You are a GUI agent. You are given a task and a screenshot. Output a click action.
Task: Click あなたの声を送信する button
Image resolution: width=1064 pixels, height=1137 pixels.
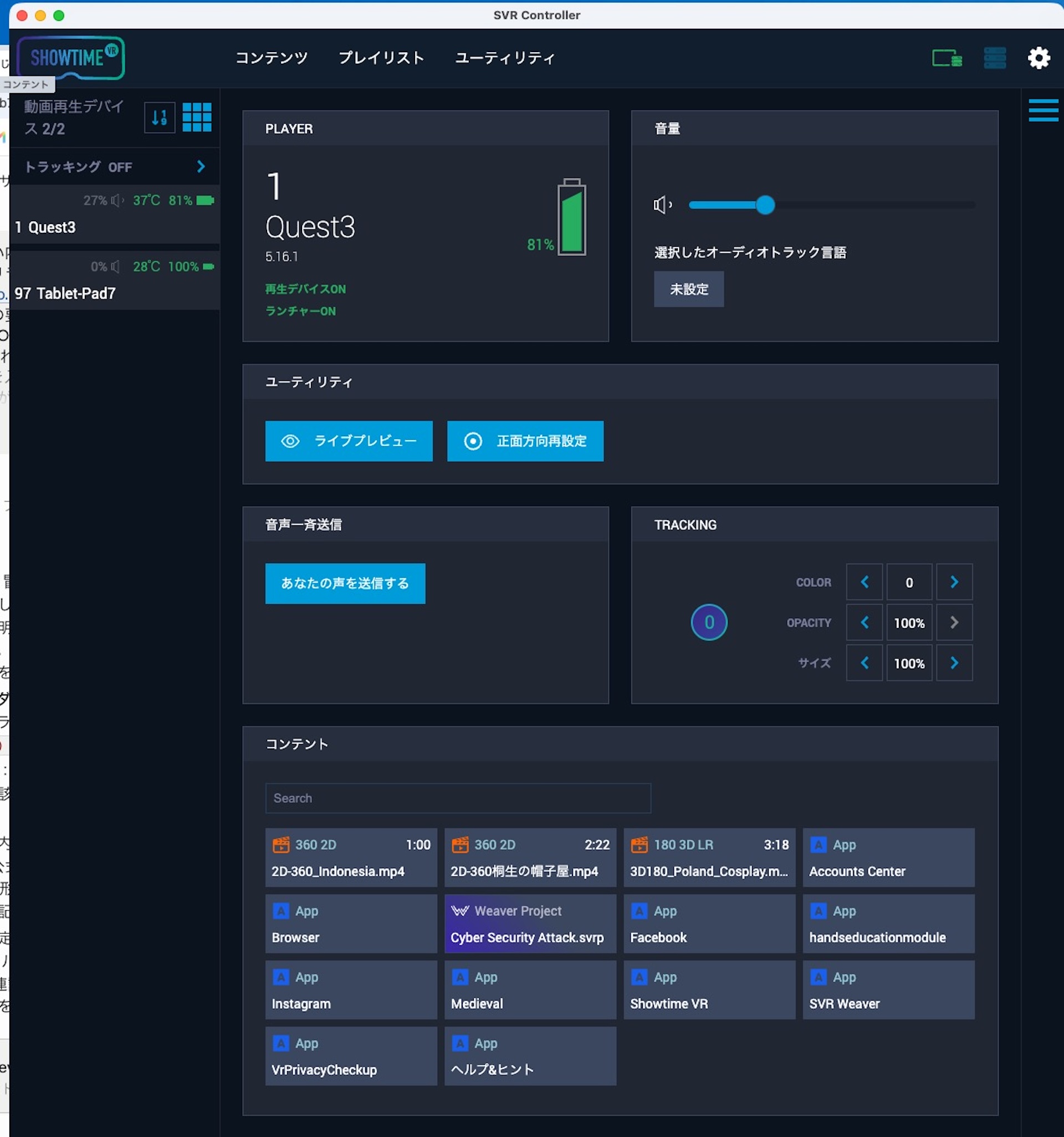(345, 583)
